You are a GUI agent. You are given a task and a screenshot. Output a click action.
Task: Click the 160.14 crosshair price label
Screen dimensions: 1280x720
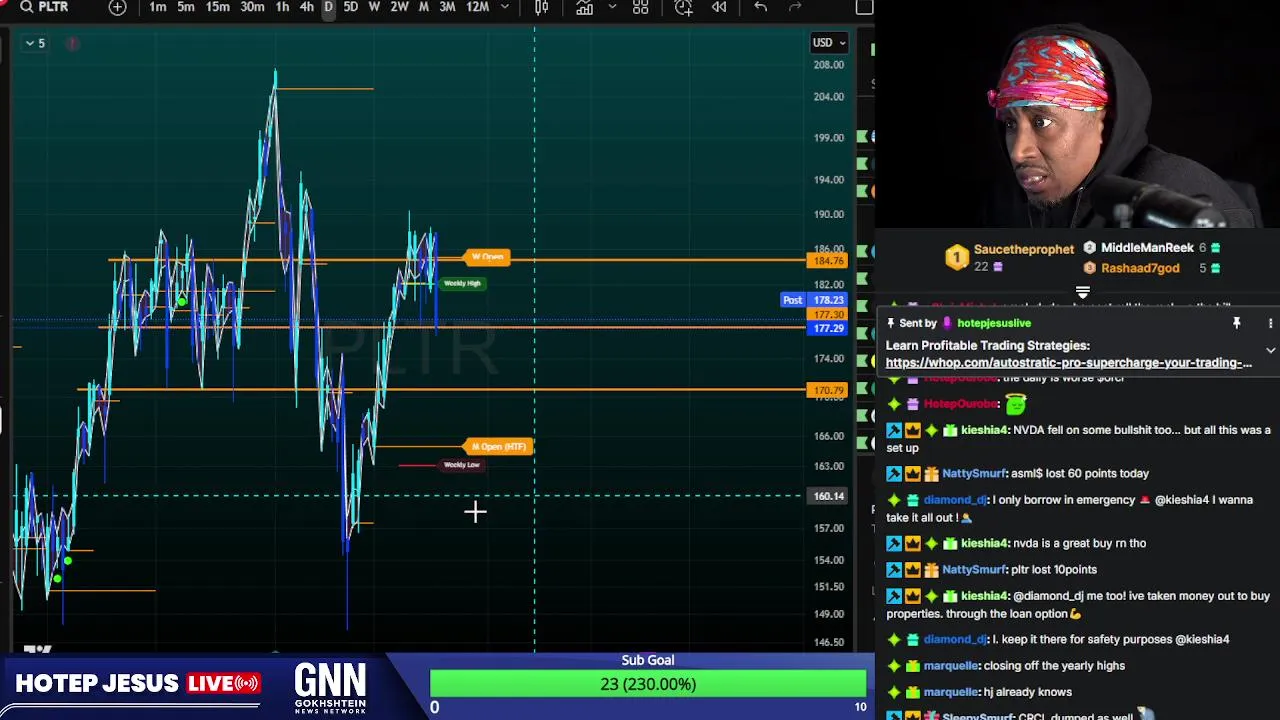827,496
